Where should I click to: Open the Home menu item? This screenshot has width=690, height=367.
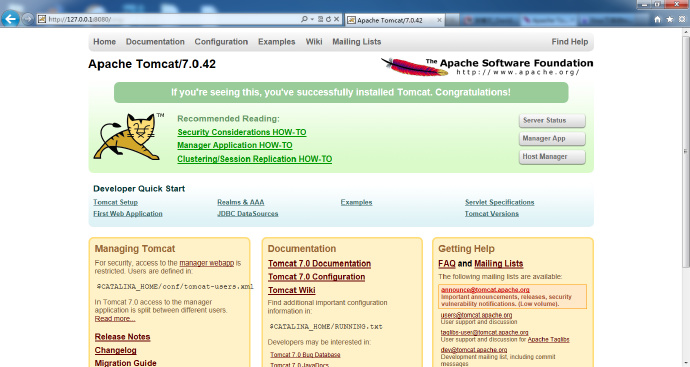click(x=104, y=42)
